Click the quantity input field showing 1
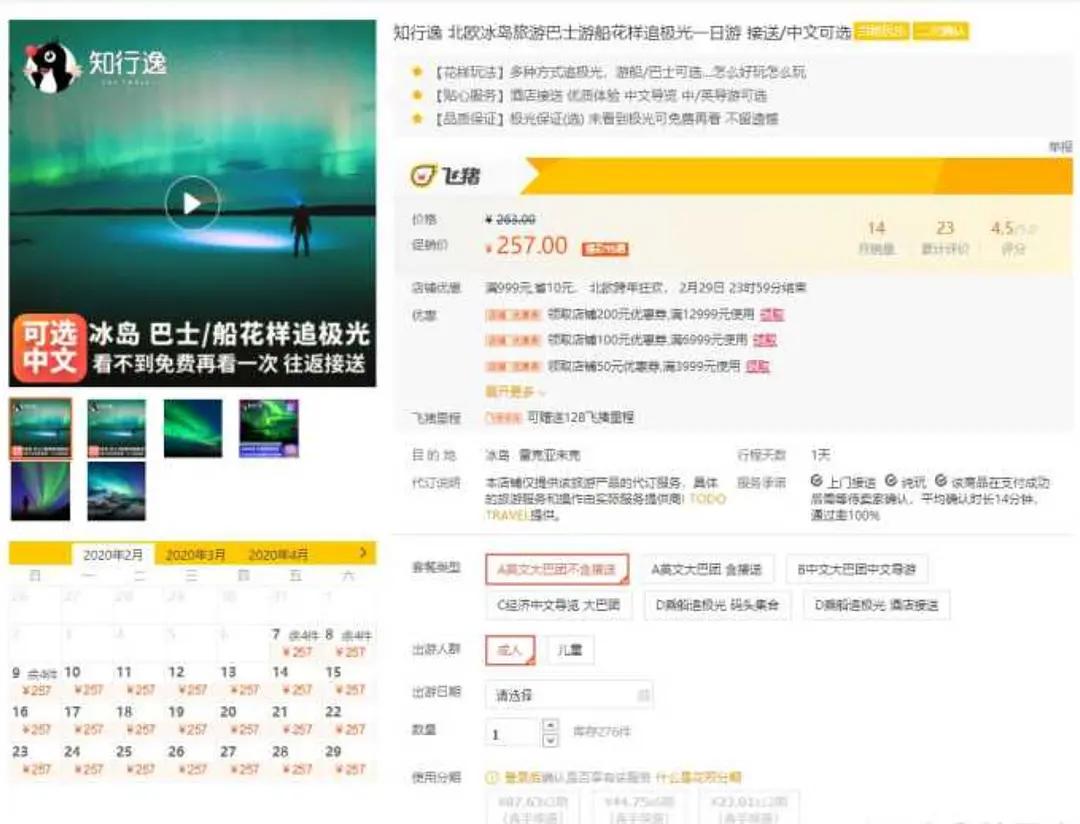This screenshot has width=1080, height=824. tap(511, 733)
